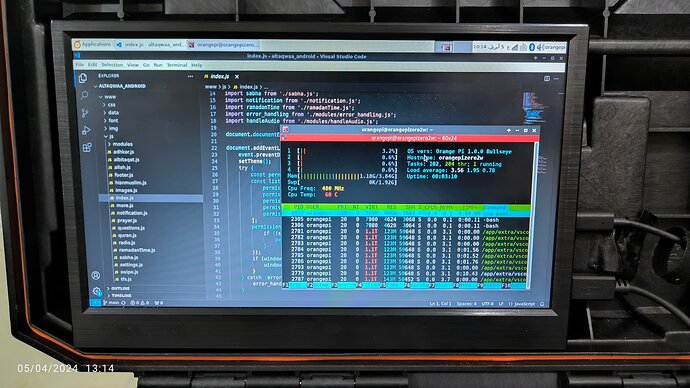This screenshot has height=388, width=690.
Task: Open hisnmuslim.js in the explorer
Action: 129,183
